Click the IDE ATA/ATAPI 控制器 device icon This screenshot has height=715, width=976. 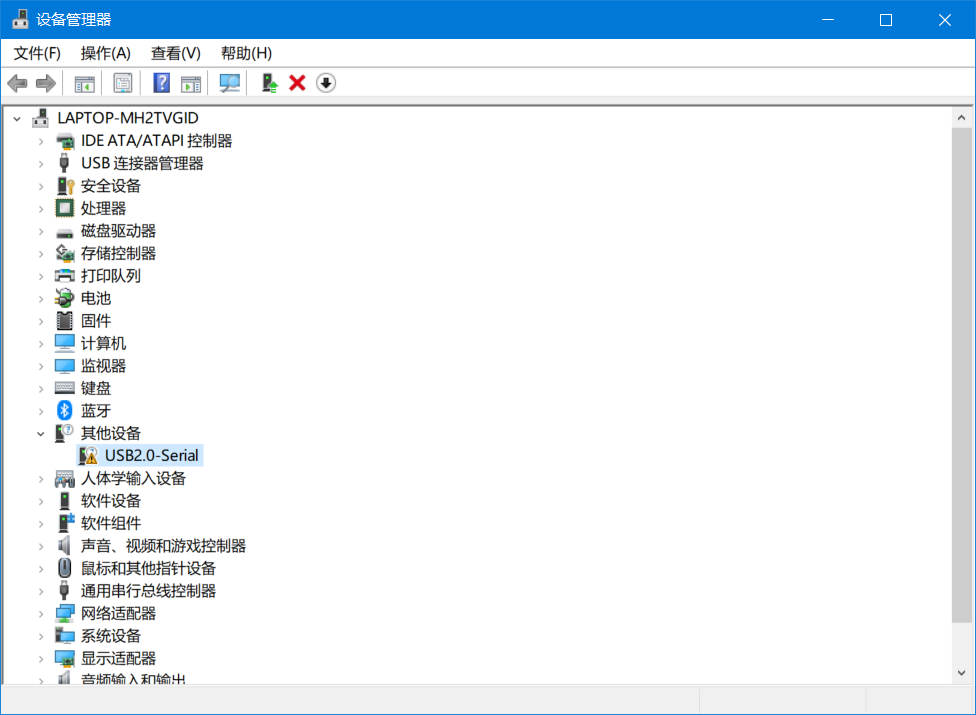coord(65,141)
